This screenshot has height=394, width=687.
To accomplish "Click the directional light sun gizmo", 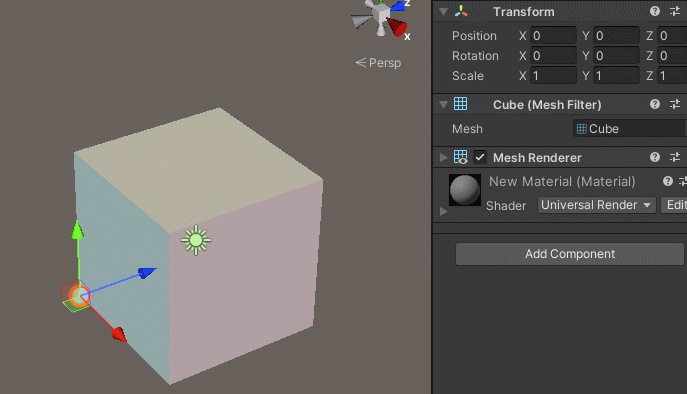I will [196, 240].
